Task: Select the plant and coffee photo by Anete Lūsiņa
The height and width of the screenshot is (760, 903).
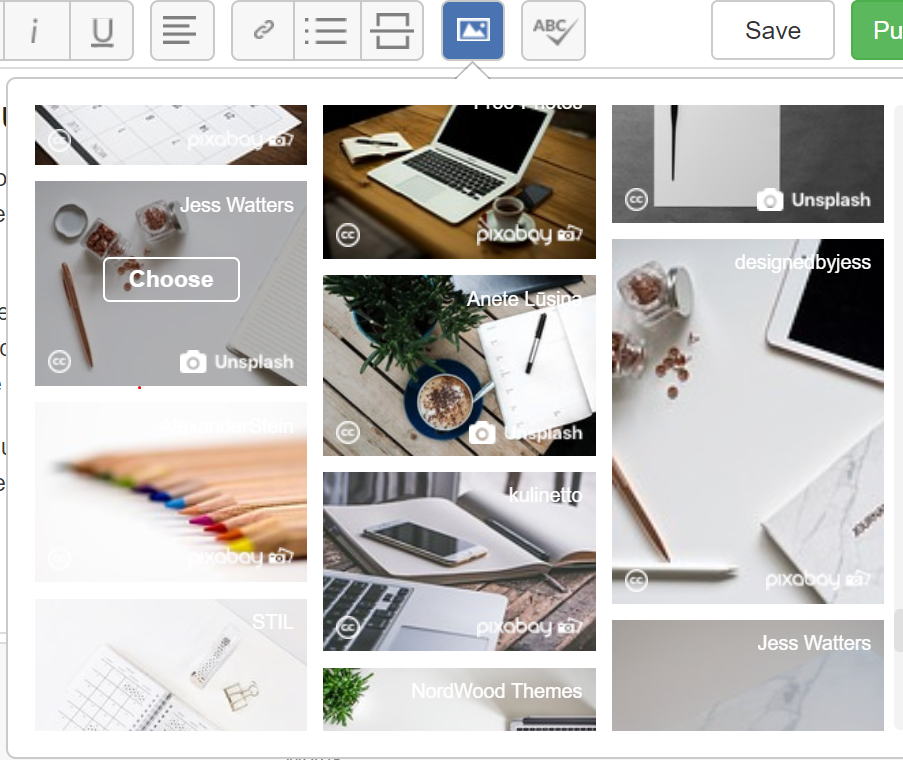Action: click(460, 366)
